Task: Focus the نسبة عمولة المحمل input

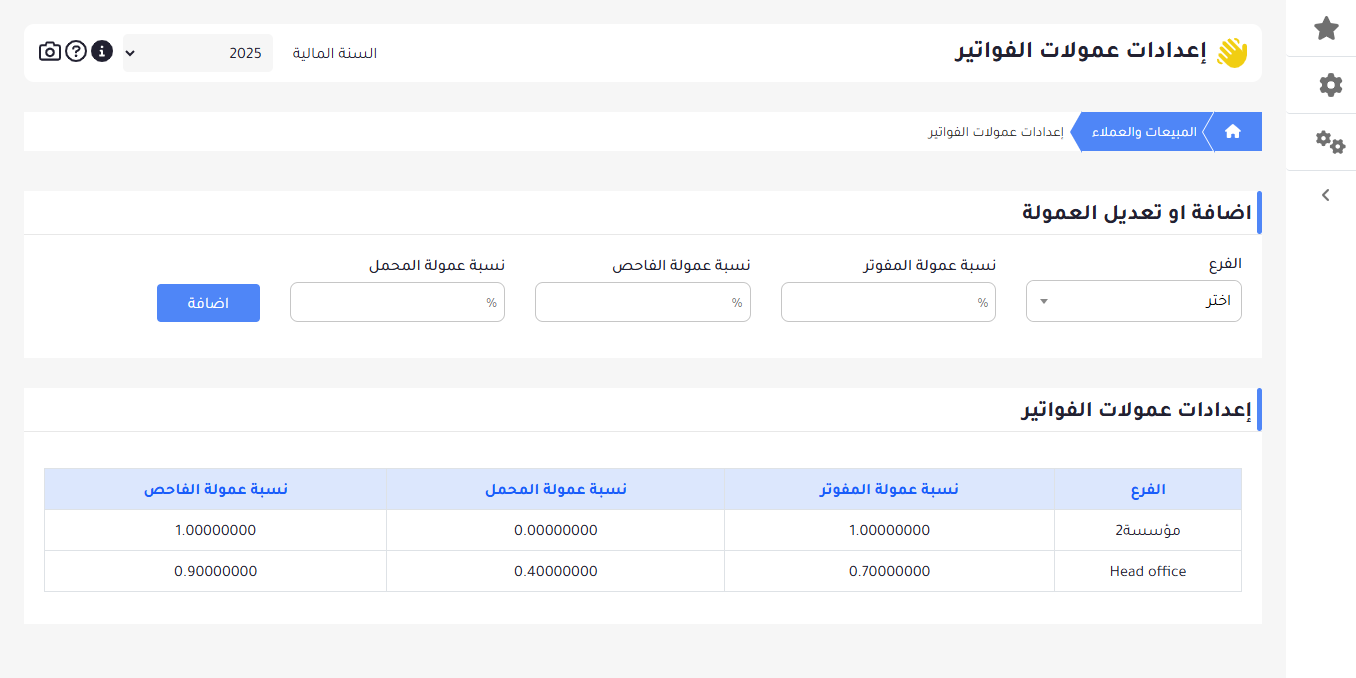Action: click(x=397, y=302)
